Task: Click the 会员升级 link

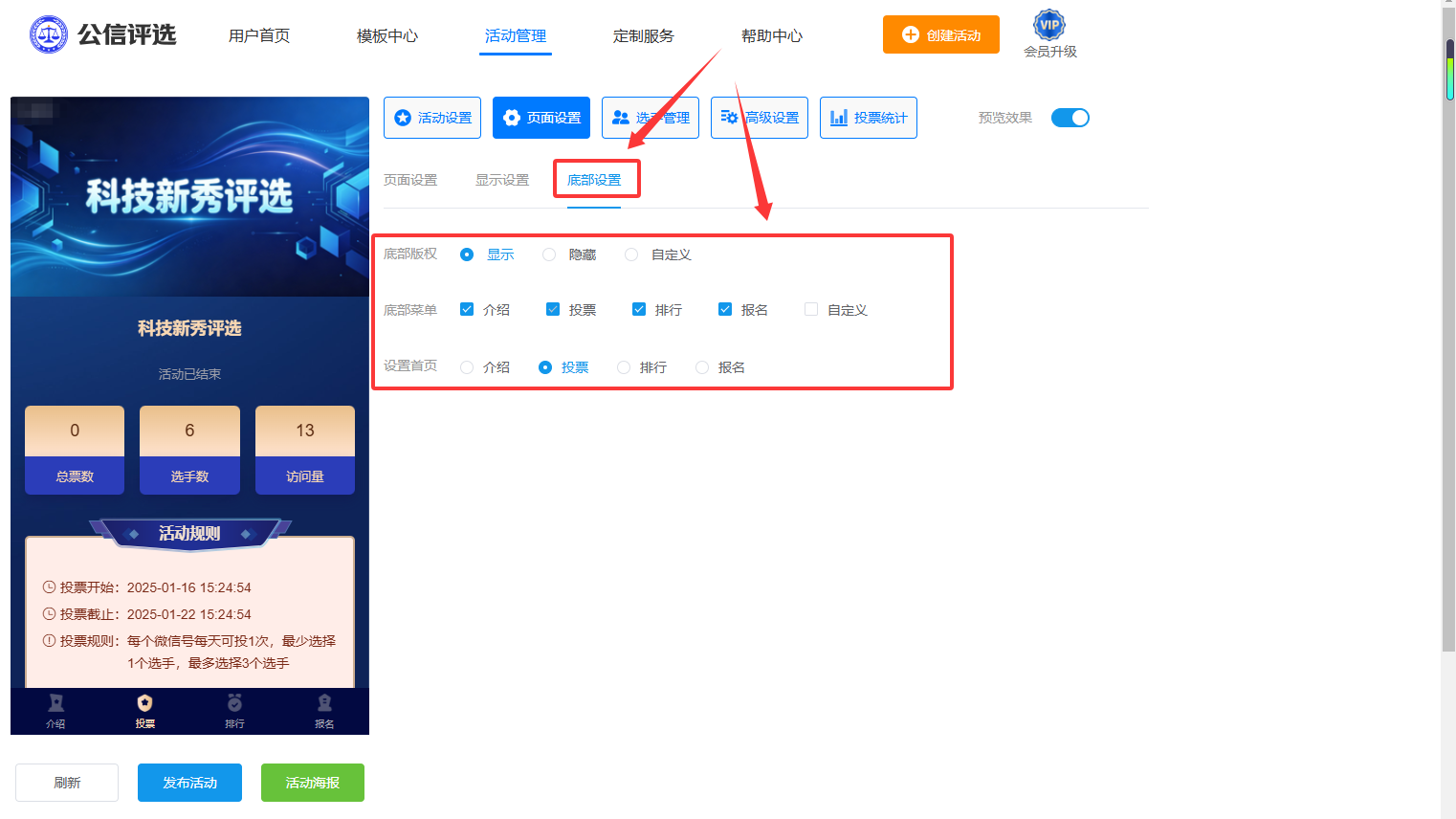Action: point(1050,52)
